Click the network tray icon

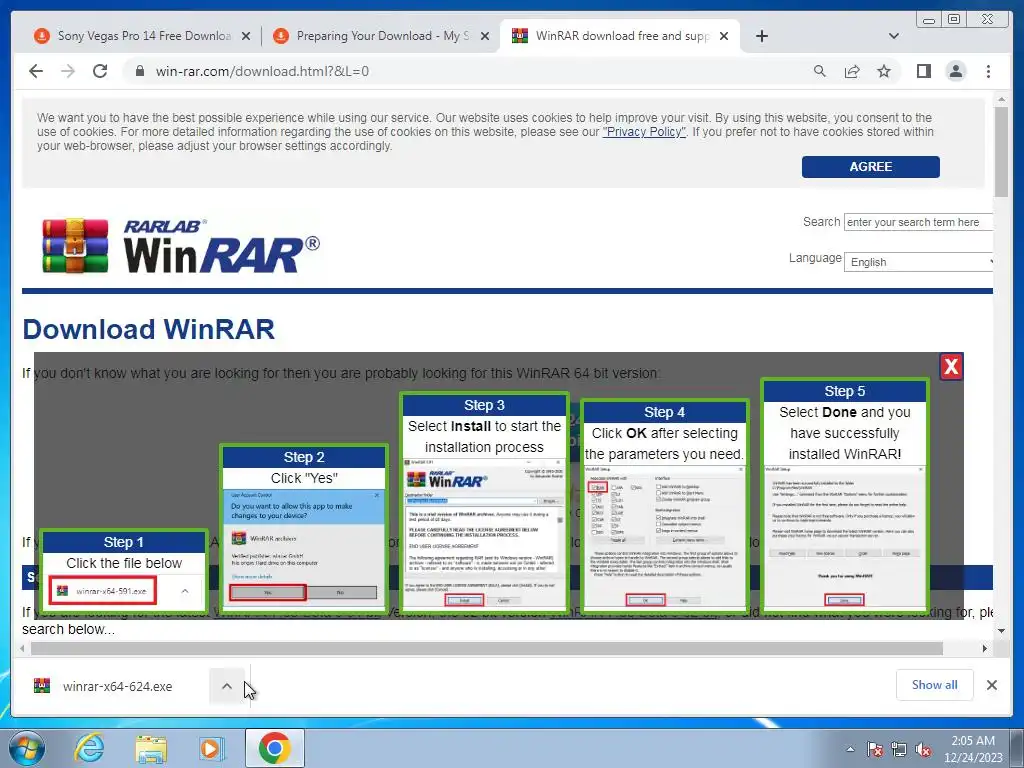pos(899,749)
